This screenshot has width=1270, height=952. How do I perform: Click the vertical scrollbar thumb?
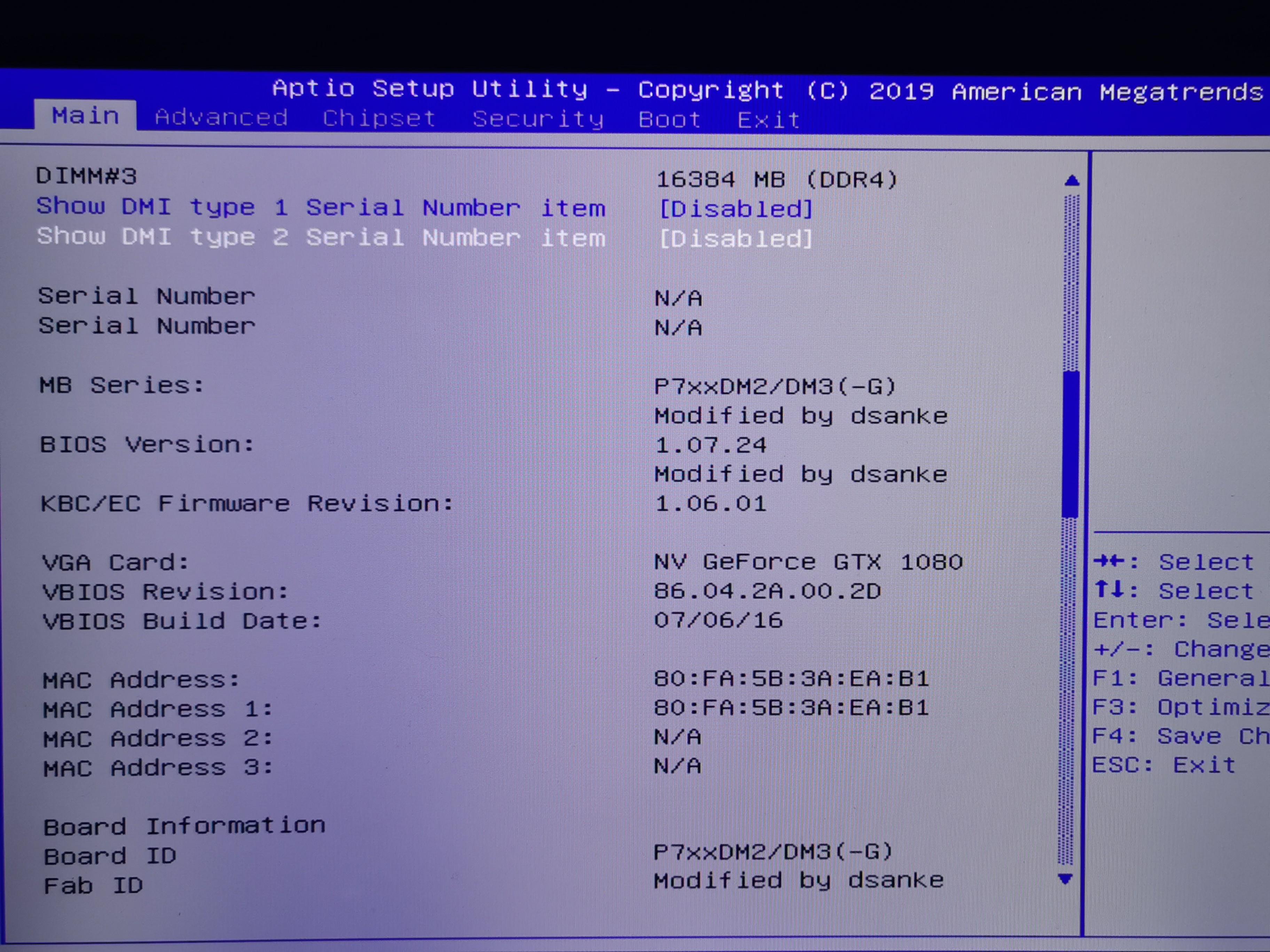pos(1070,444)
